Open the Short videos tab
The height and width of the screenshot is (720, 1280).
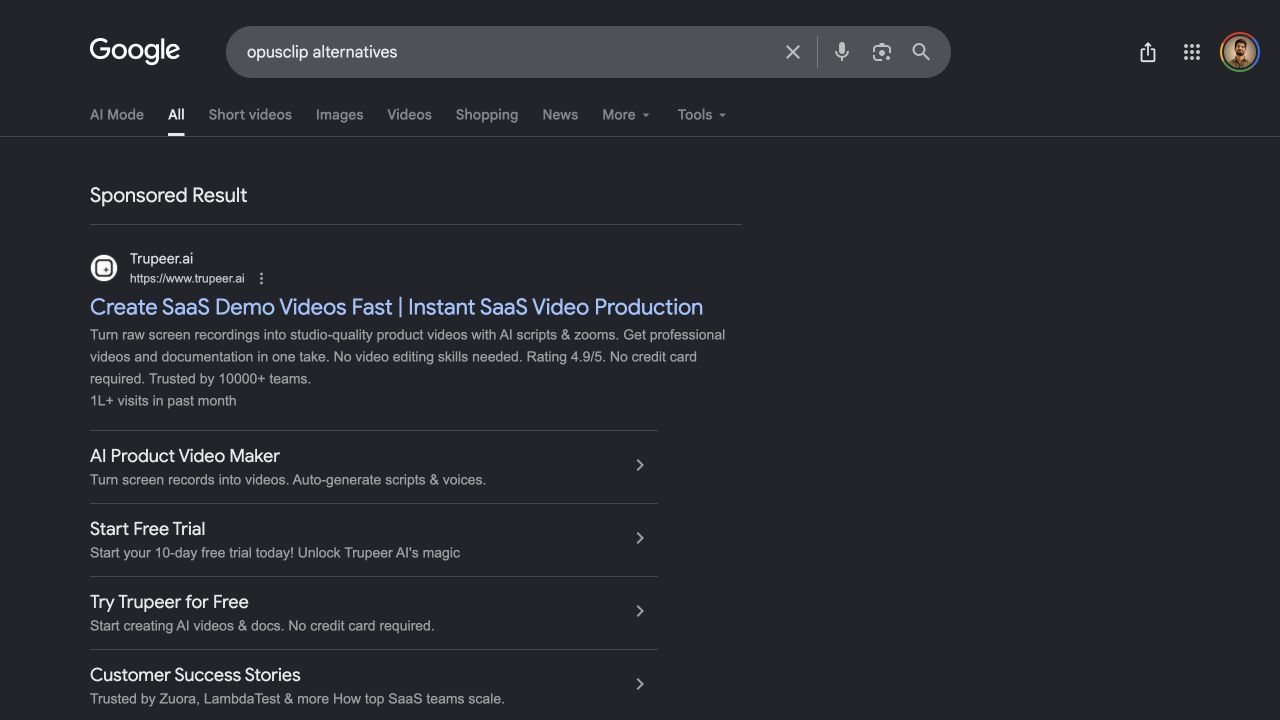click(x=250, y=115)
